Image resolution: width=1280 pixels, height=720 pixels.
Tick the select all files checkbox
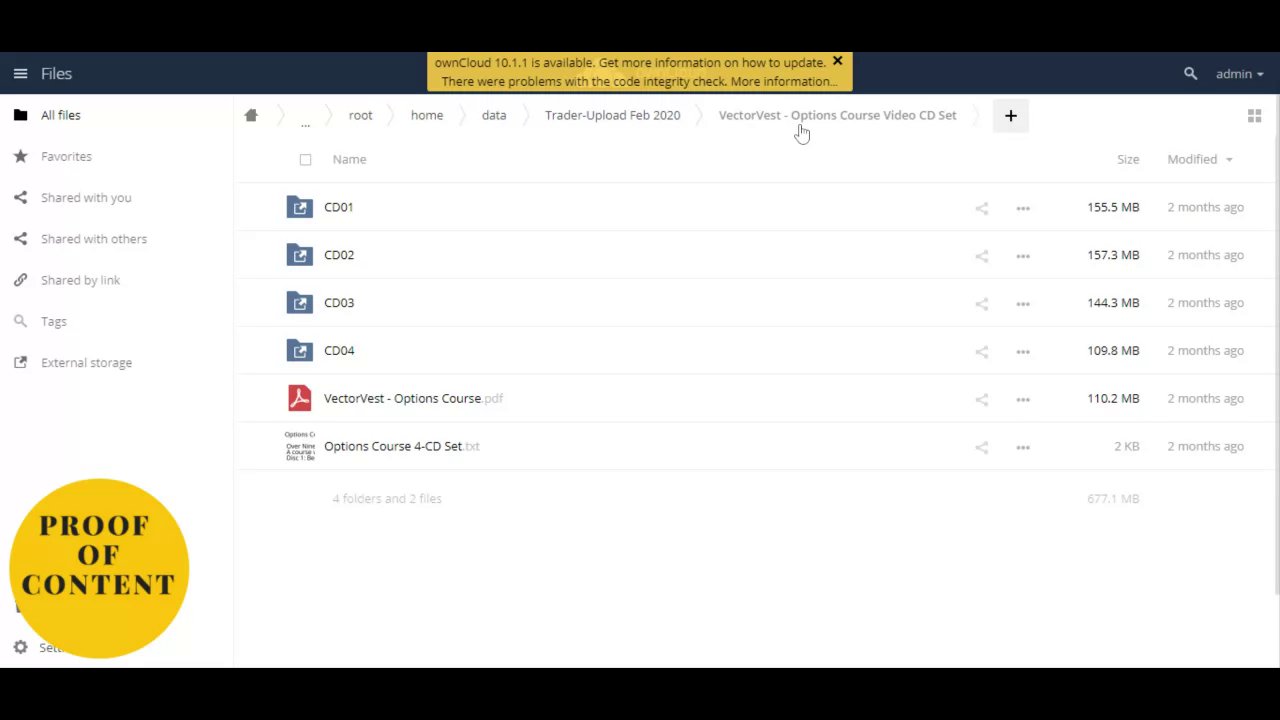305,160
